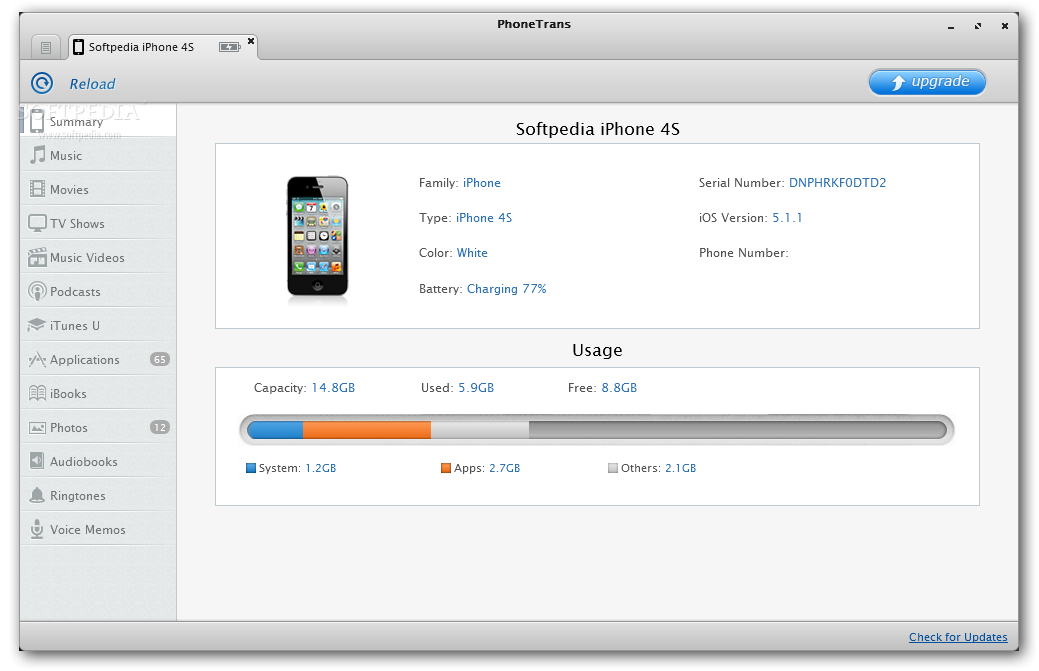Click the Apps value 2.7GB

click(x=504, y=468)
